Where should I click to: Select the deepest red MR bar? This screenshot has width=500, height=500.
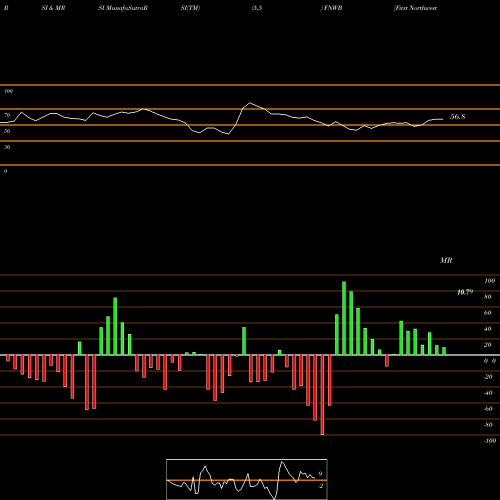[x=322, y=395]
